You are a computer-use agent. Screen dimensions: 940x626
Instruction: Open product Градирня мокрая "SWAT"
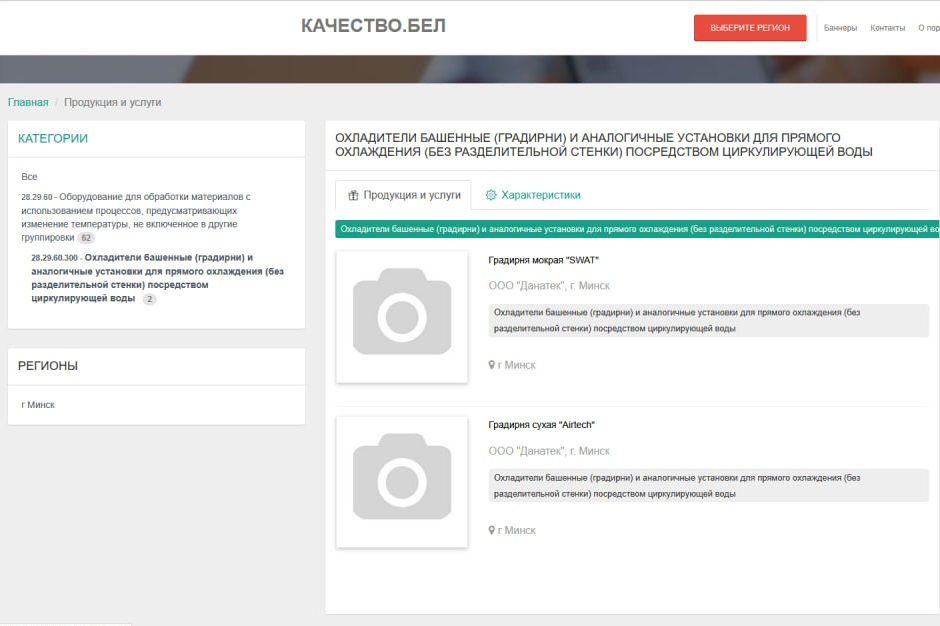coord(543,260)
